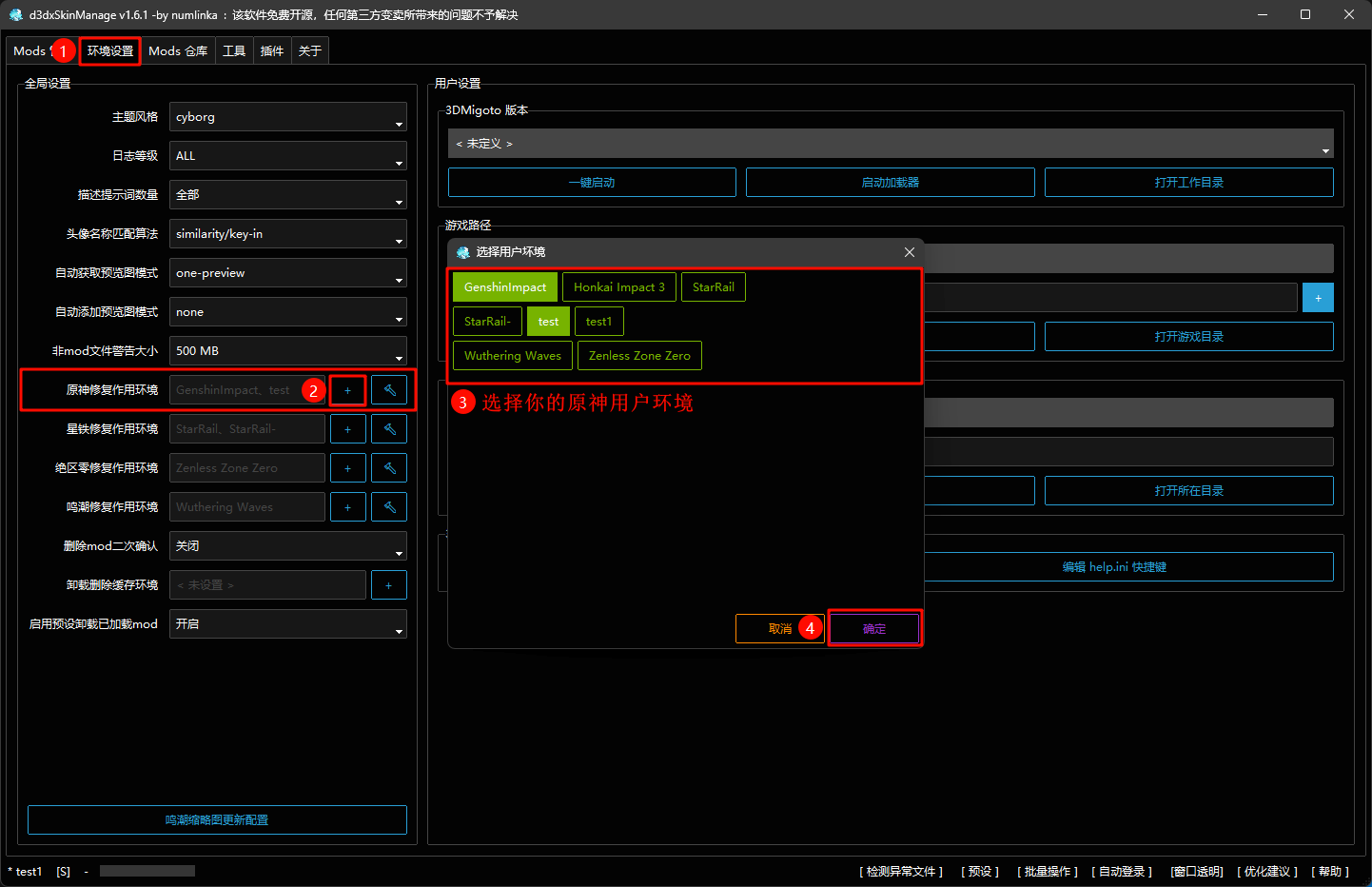Open 检测异常文件 in the status bar
Viewport: 1372px width, 887px height.
901,871
